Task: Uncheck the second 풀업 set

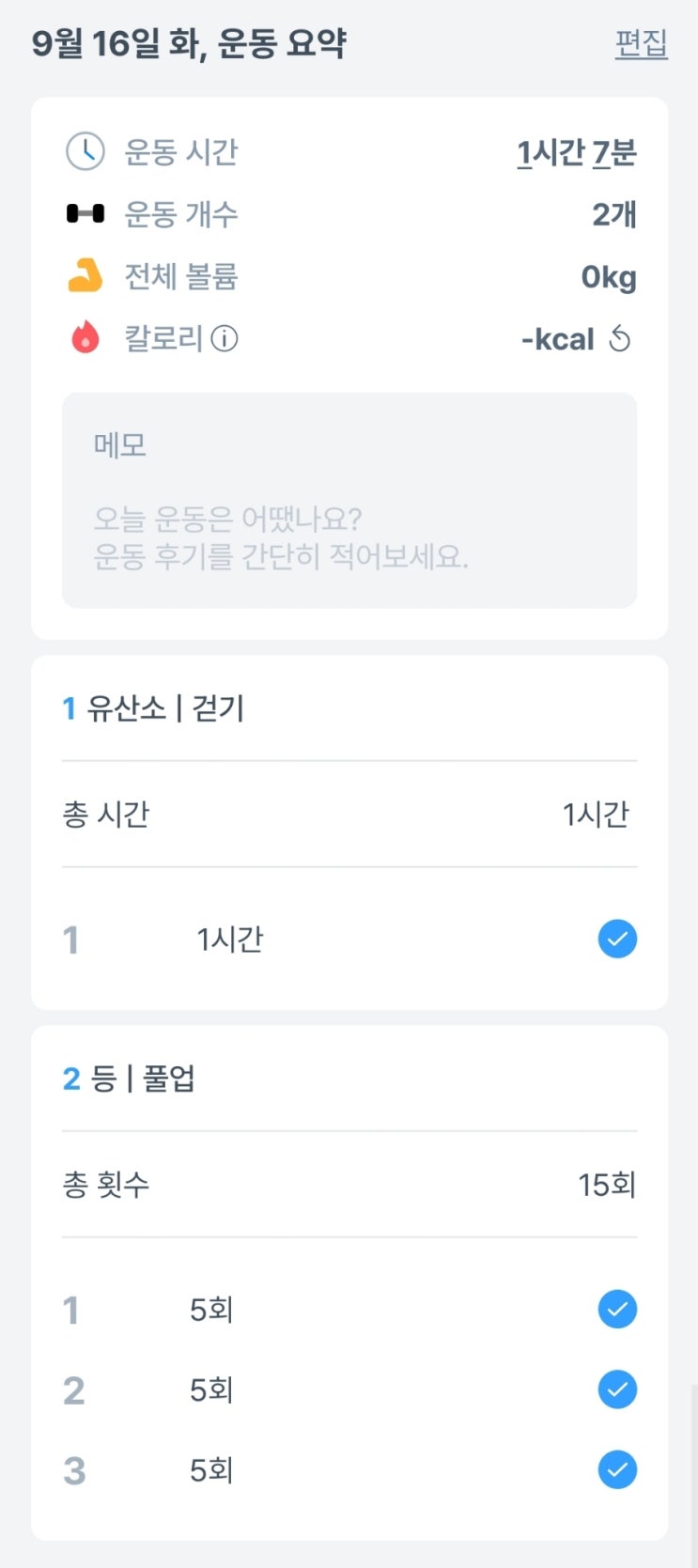Action: 617,1389
